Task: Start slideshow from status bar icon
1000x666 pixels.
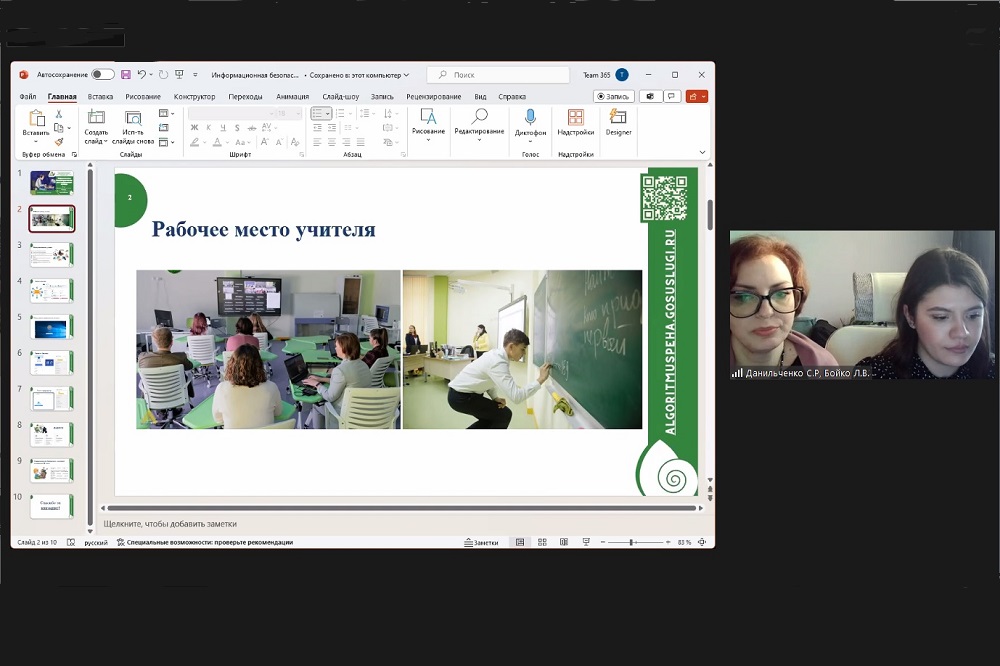Action: (586, 542)
